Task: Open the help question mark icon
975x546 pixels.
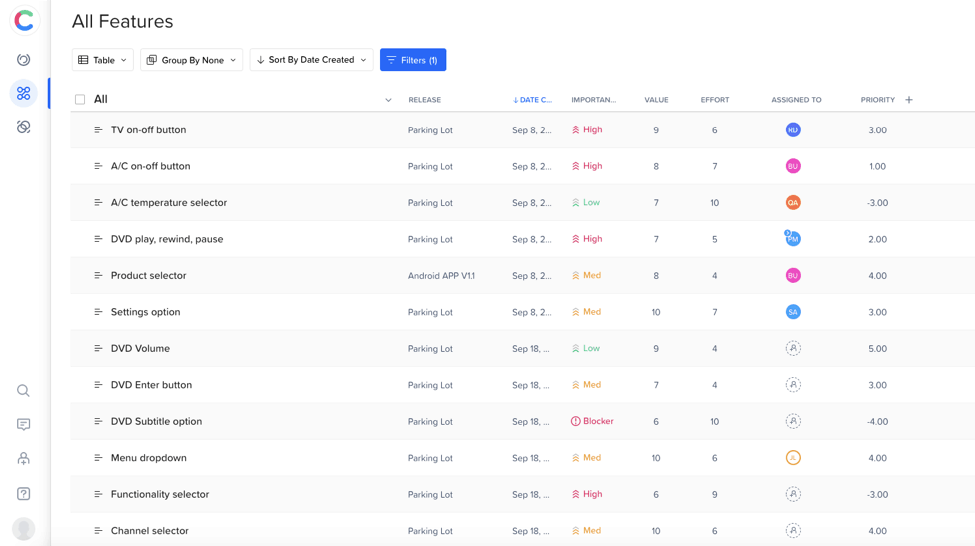Action: coord(23,494)
